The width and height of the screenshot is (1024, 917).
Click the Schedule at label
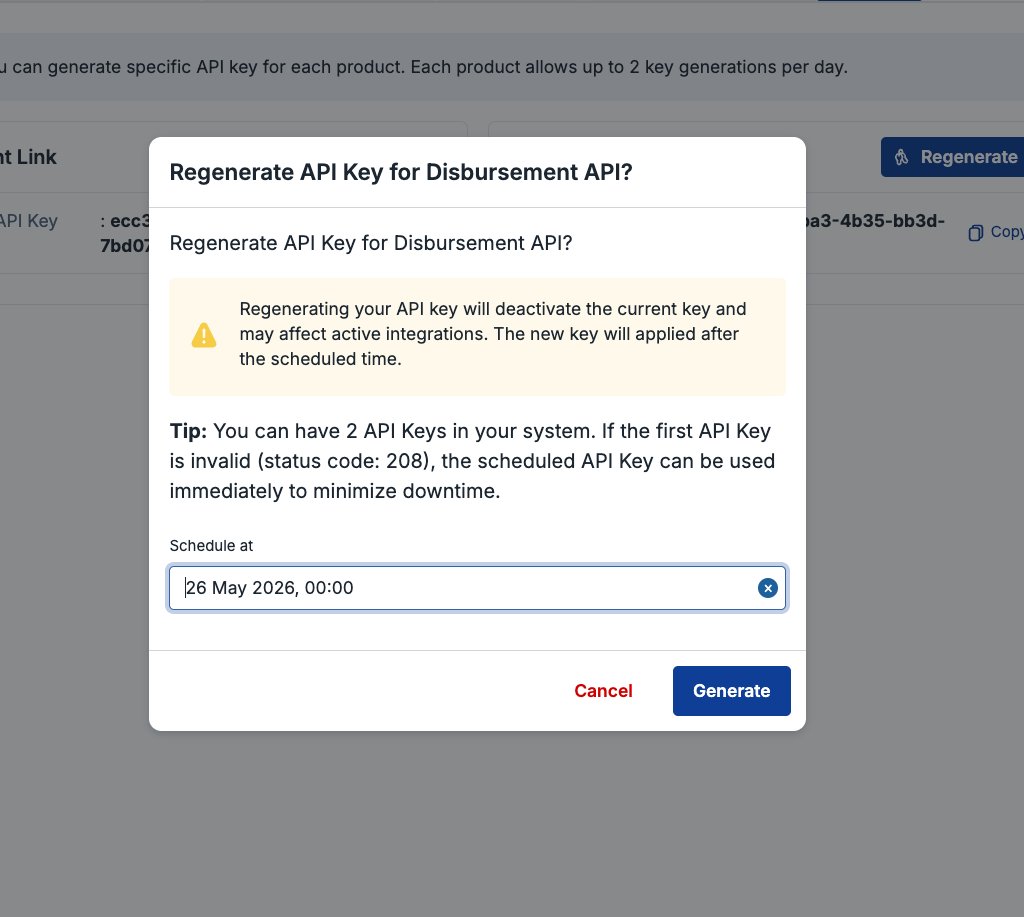pyautogui.click(x=211, y=546)
